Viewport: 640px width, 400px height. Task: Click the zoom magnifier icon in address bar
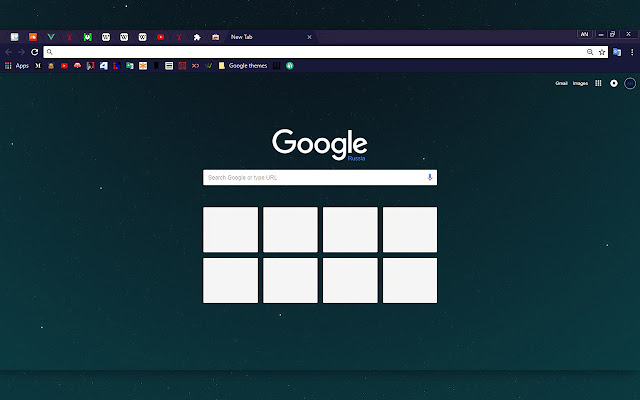[x=590, y=52]
